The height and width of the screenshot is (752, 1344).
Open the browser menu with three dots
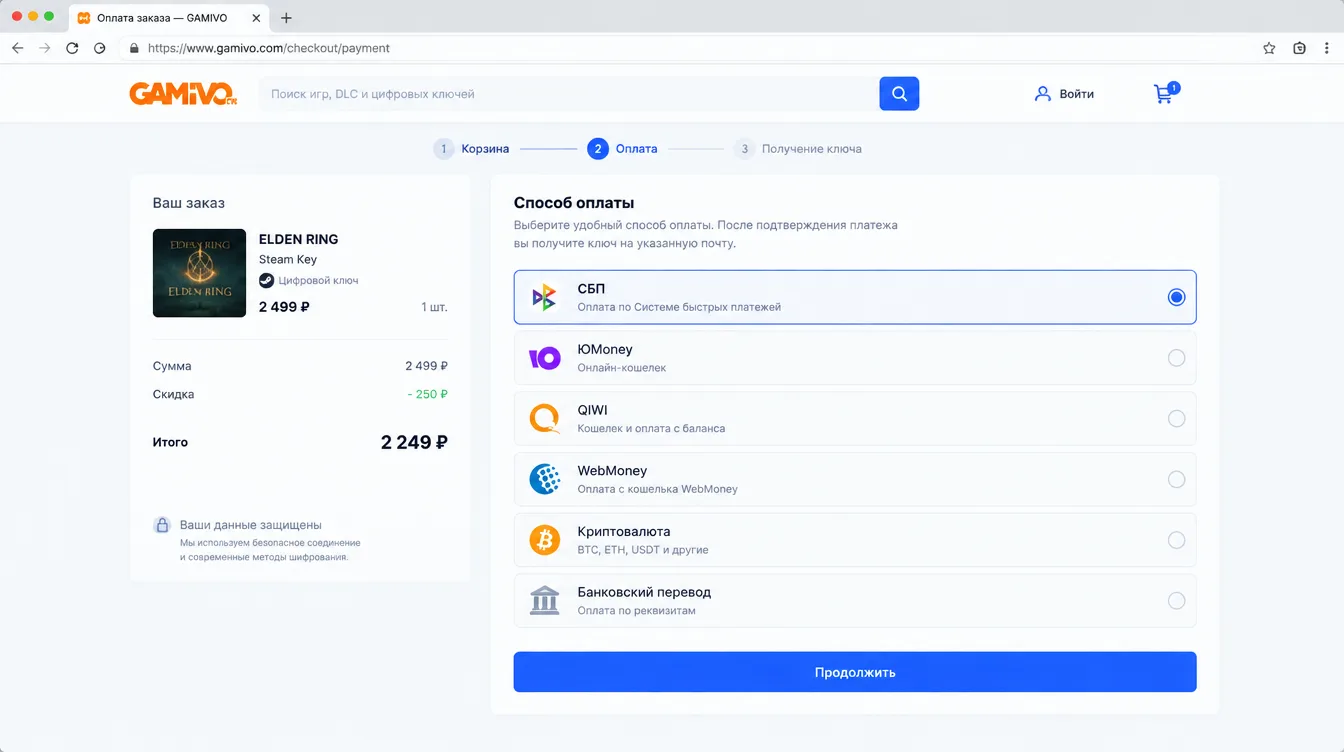click(1328, 48)
